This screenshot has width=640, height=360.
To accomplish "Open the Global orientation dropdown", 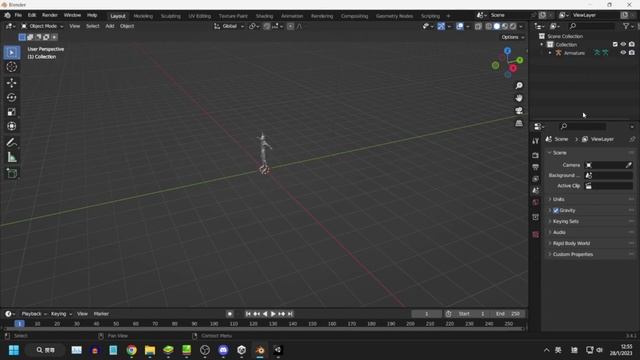I will (229, 26).
